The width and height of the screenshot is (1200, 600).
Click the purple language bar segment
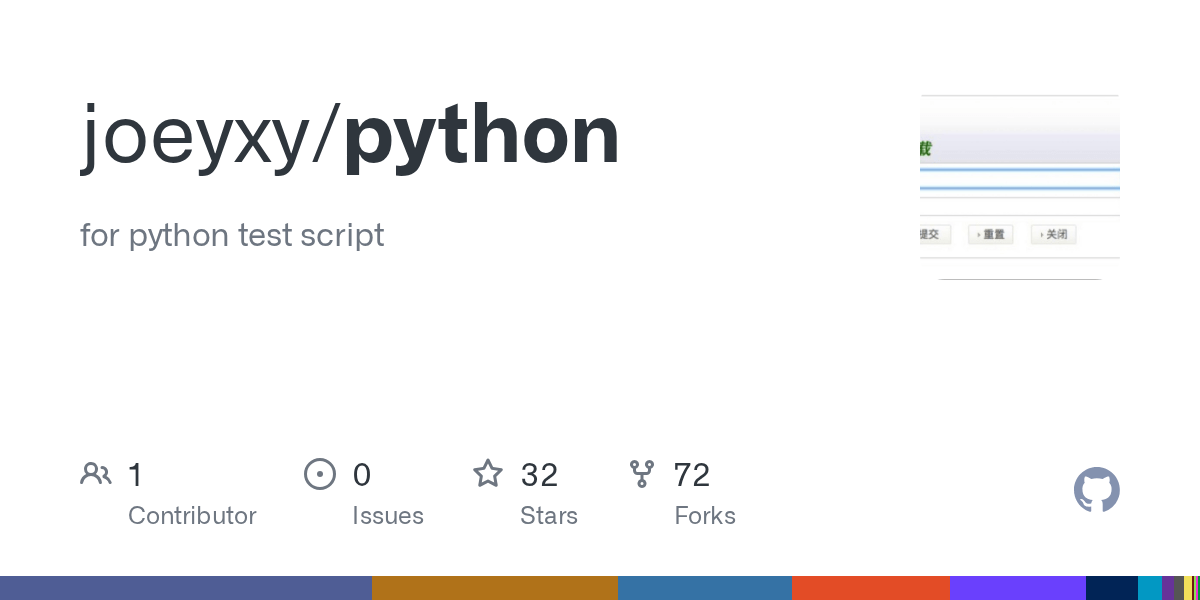click(1018, 588)
